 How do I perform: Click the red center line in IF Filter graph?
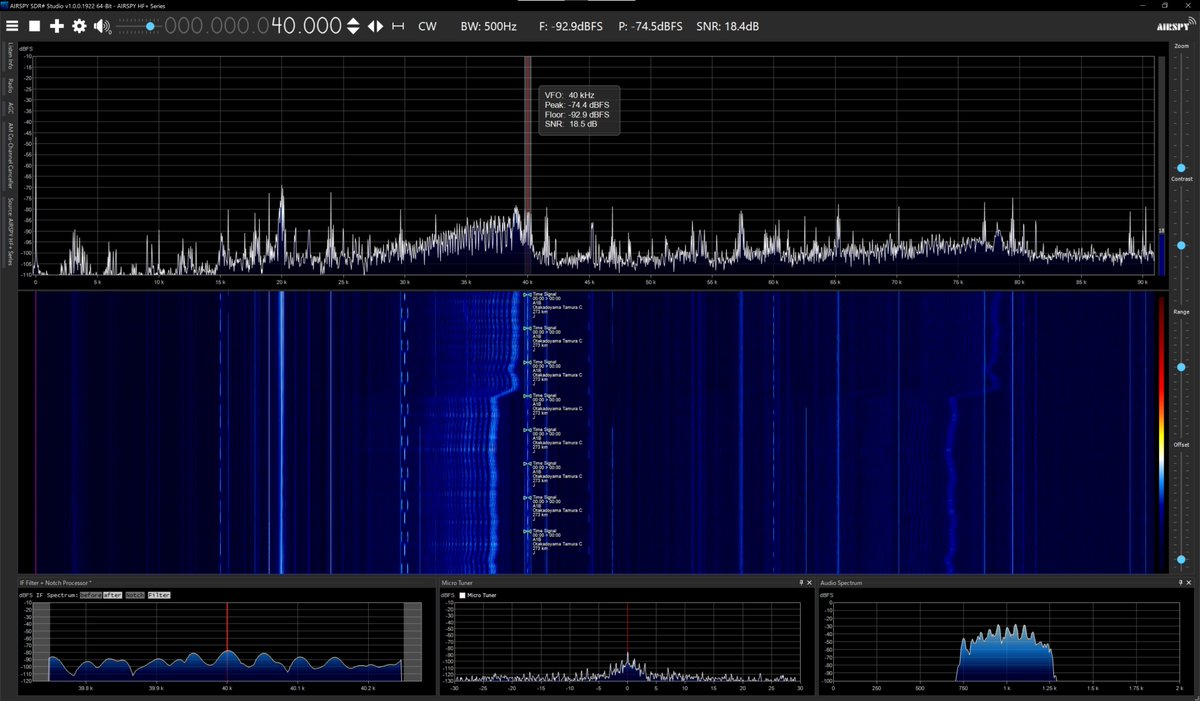pyautogui.click(x=227, y=640)
